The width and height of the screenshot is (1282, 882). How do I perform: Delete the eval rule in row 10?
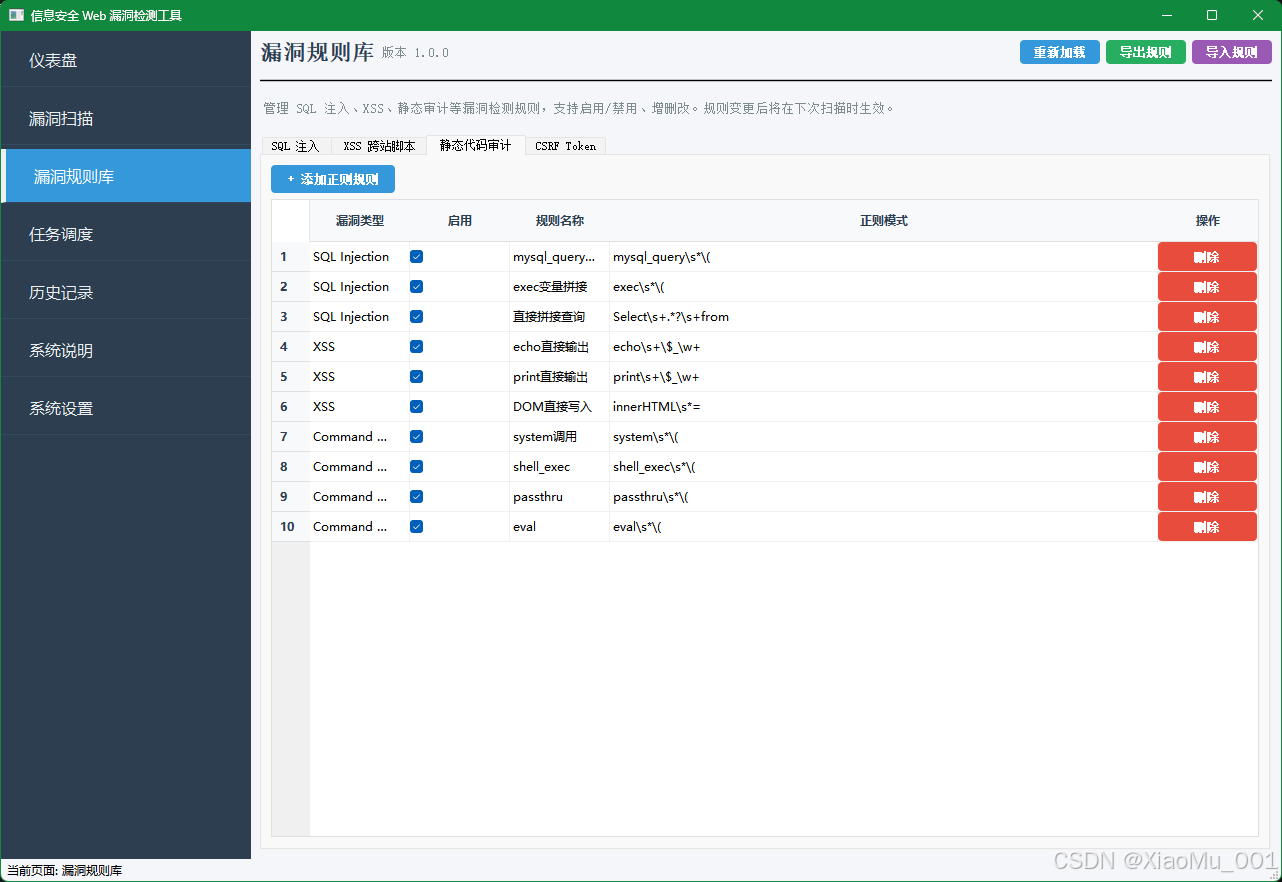click(x=1207, y=527)
